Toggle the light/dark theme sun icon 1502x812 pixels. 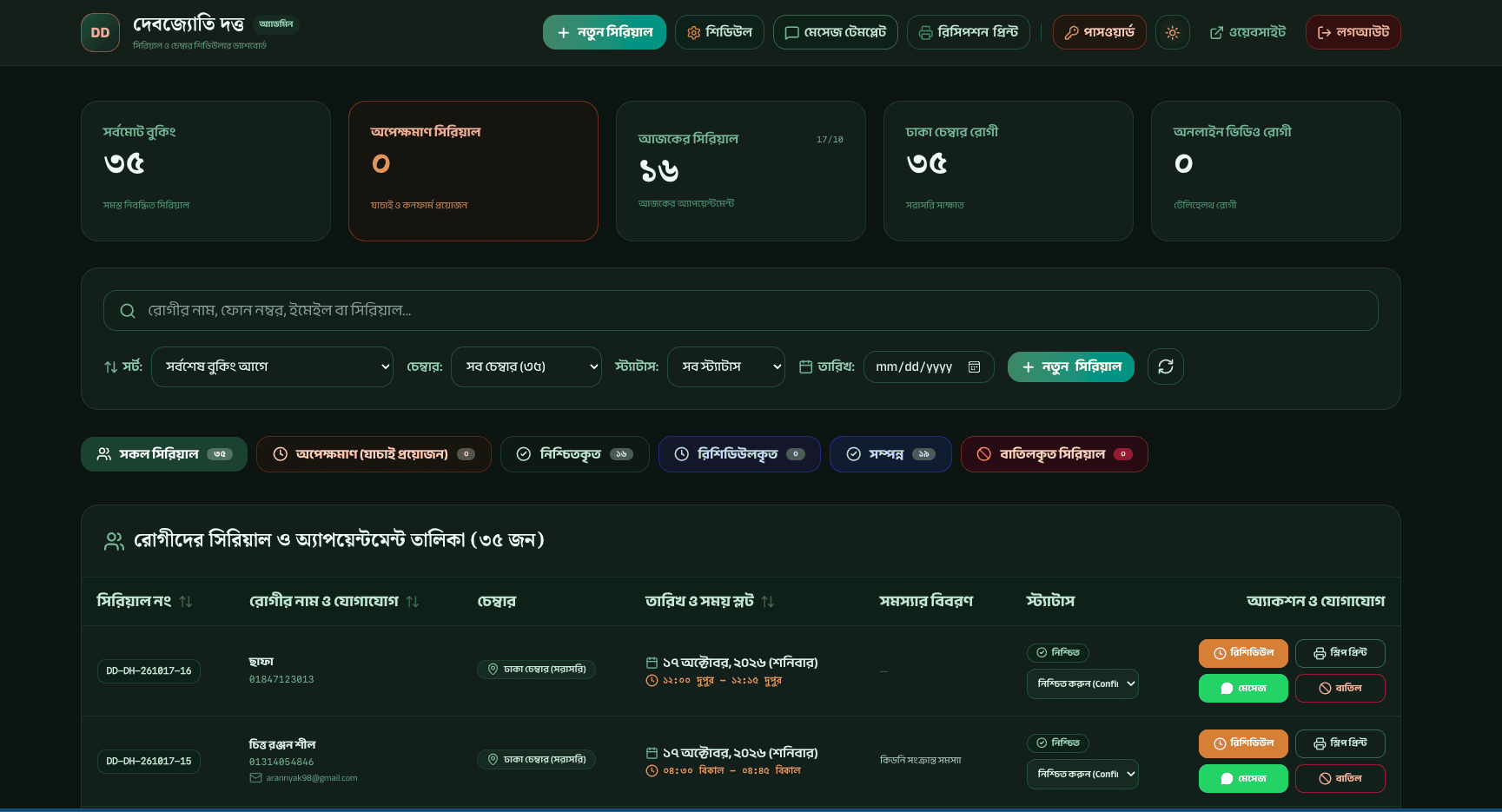1172,32
